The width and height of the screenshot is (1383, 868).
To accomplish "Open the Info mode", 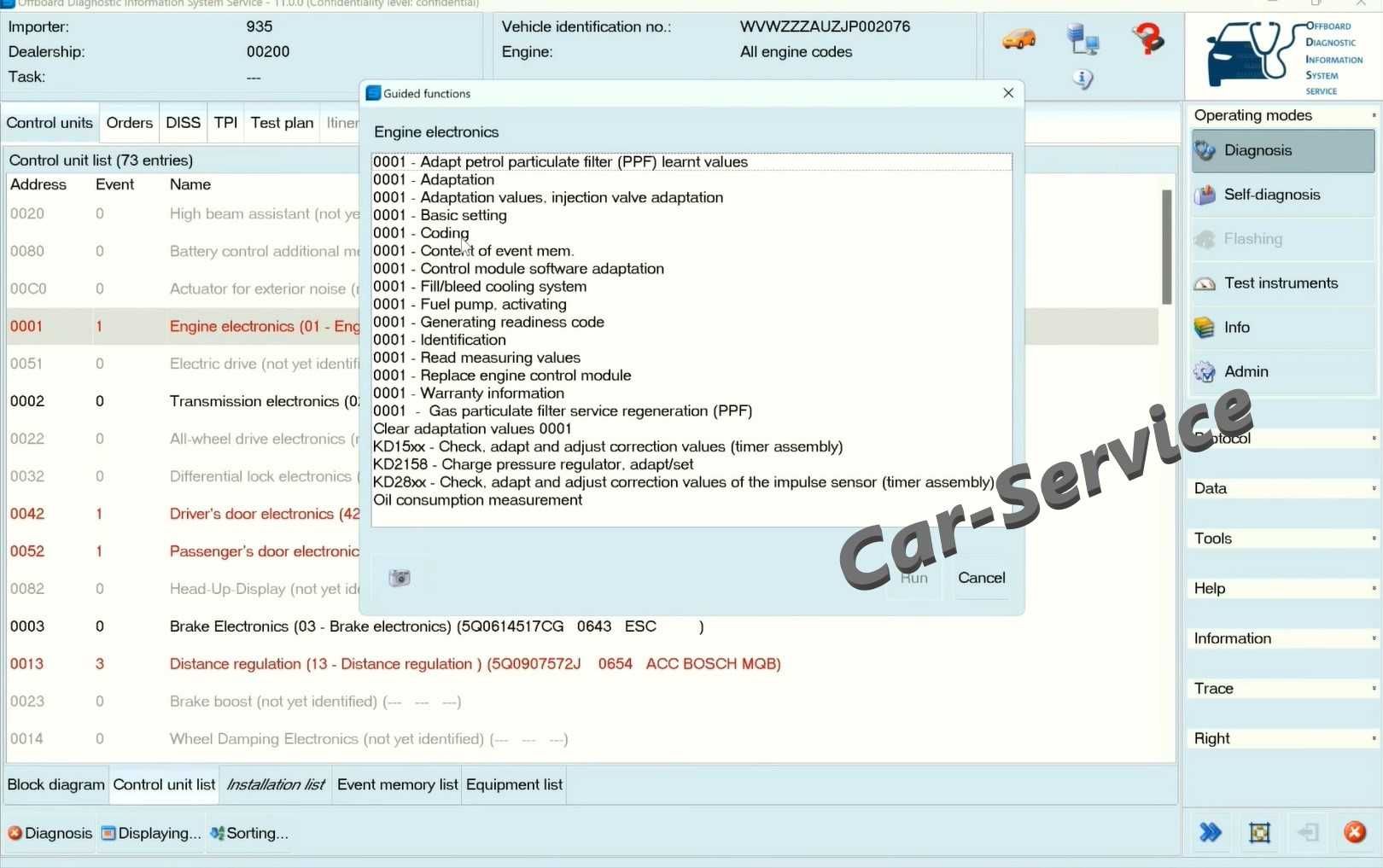I will 1282,328.
